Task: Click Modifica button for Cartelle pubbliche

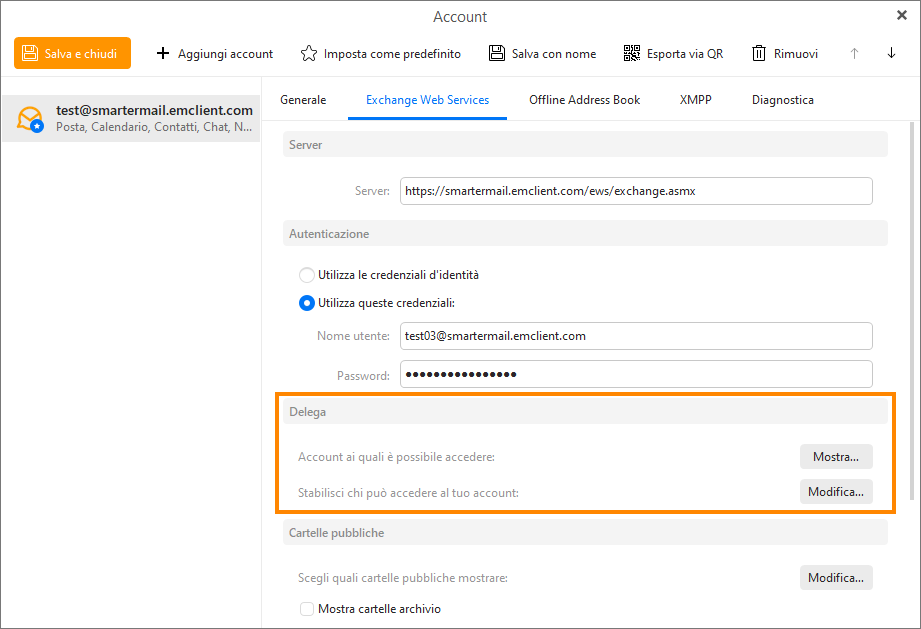Action: (835, 578)
